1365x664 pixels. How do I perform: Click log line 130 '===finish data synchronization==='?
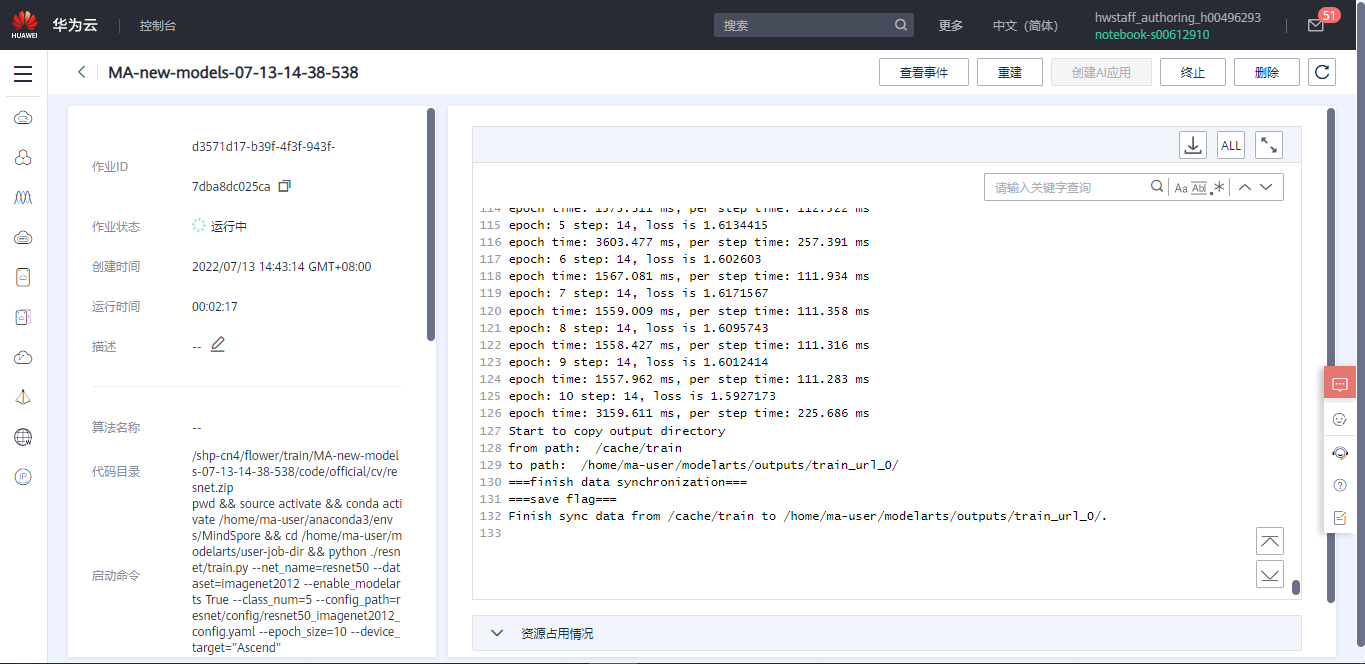627,482
